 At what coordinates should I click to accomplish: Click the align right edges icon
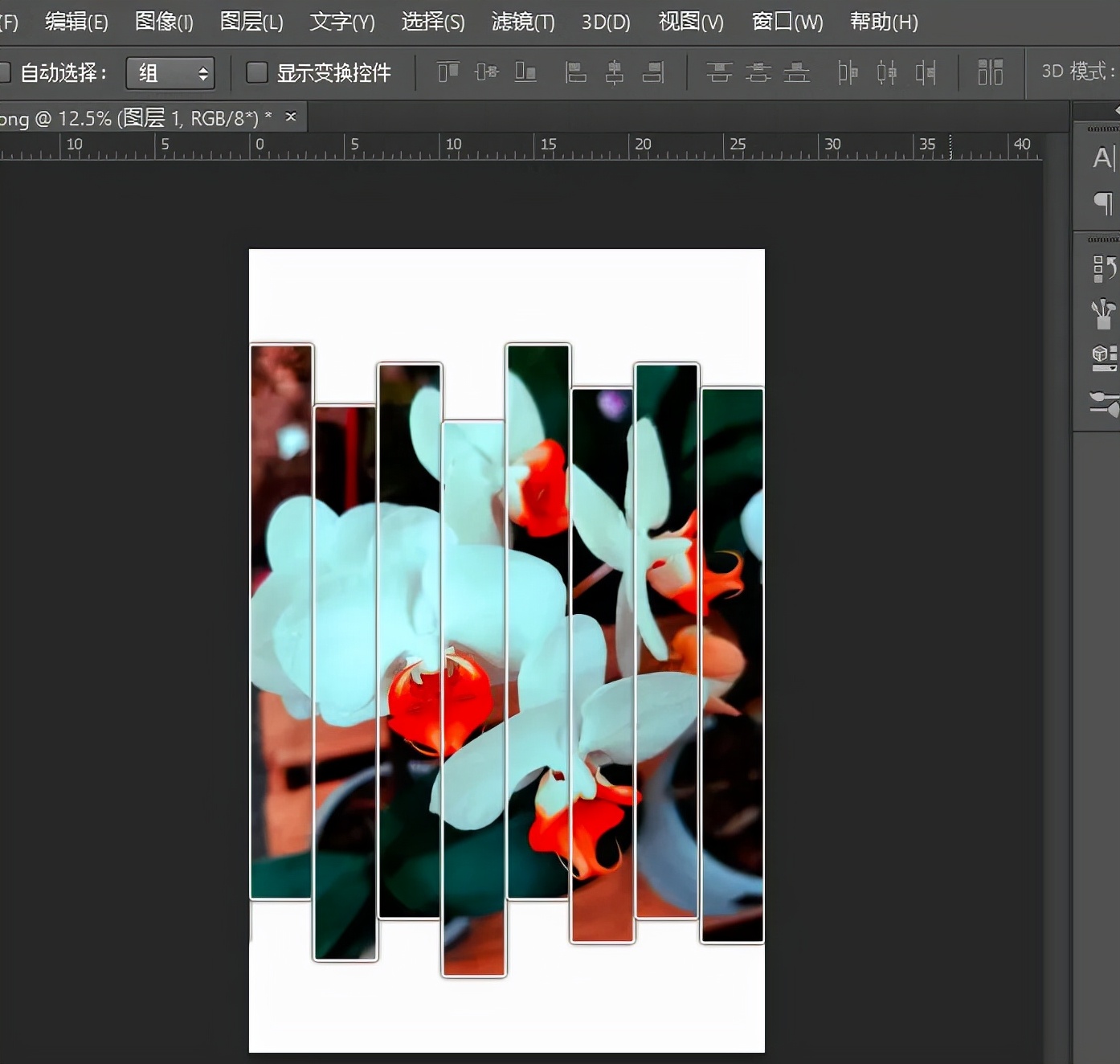coord(653,72)
